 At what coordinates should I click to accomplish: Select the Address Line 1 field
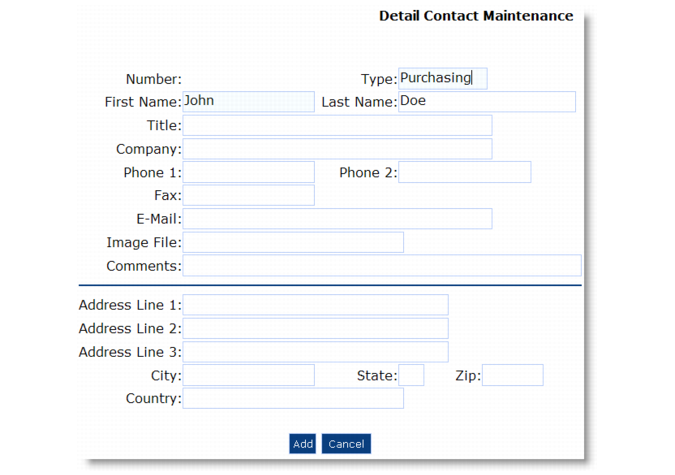point(315,305)
